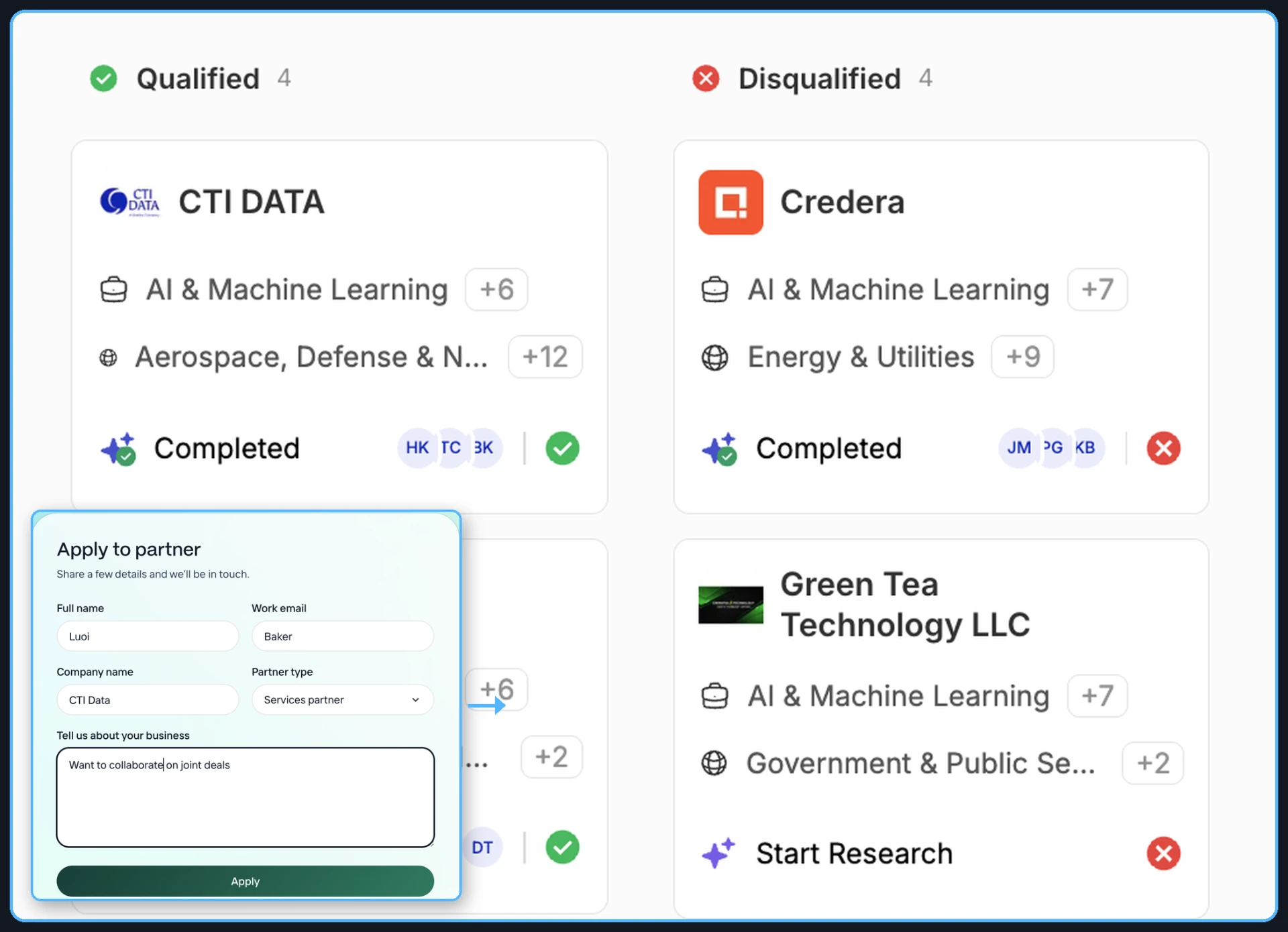This screenshot has height=932, width=1288.
Task: Click Start Research on Green Tea Technology
Action: click(854, 854)
